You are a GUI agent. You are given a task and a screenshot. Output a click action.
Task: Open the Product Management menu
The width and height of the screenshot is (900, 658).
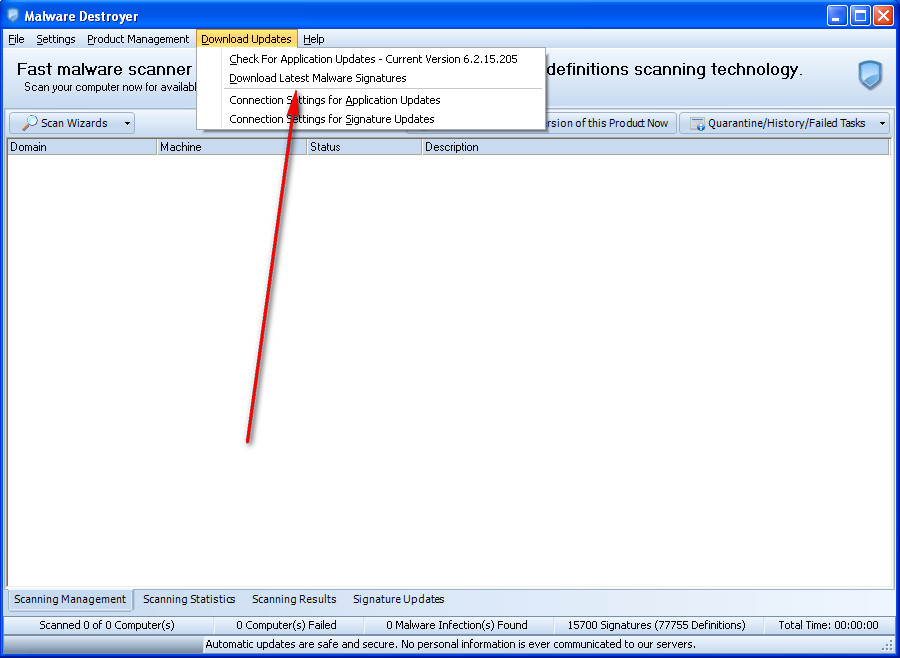pos(138,39)
